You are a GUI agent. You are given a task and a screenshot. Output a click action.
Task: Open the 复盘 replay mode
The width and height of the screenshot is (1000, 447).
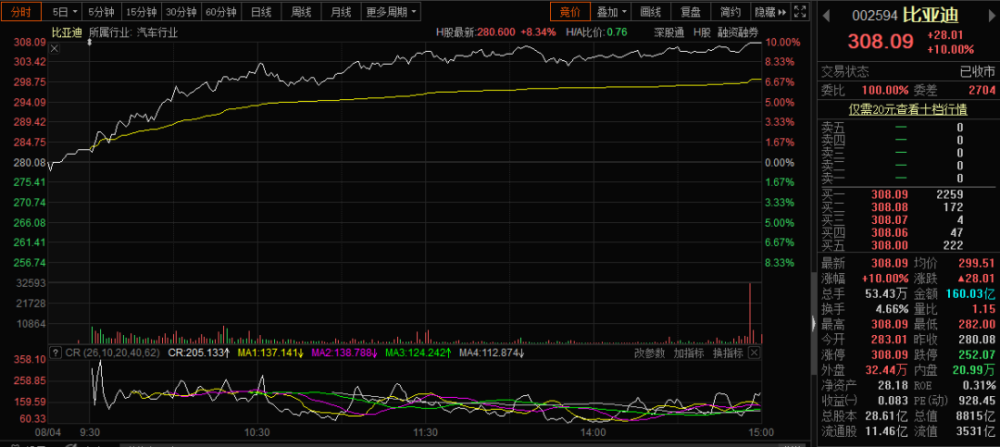[x=690, y=11]
